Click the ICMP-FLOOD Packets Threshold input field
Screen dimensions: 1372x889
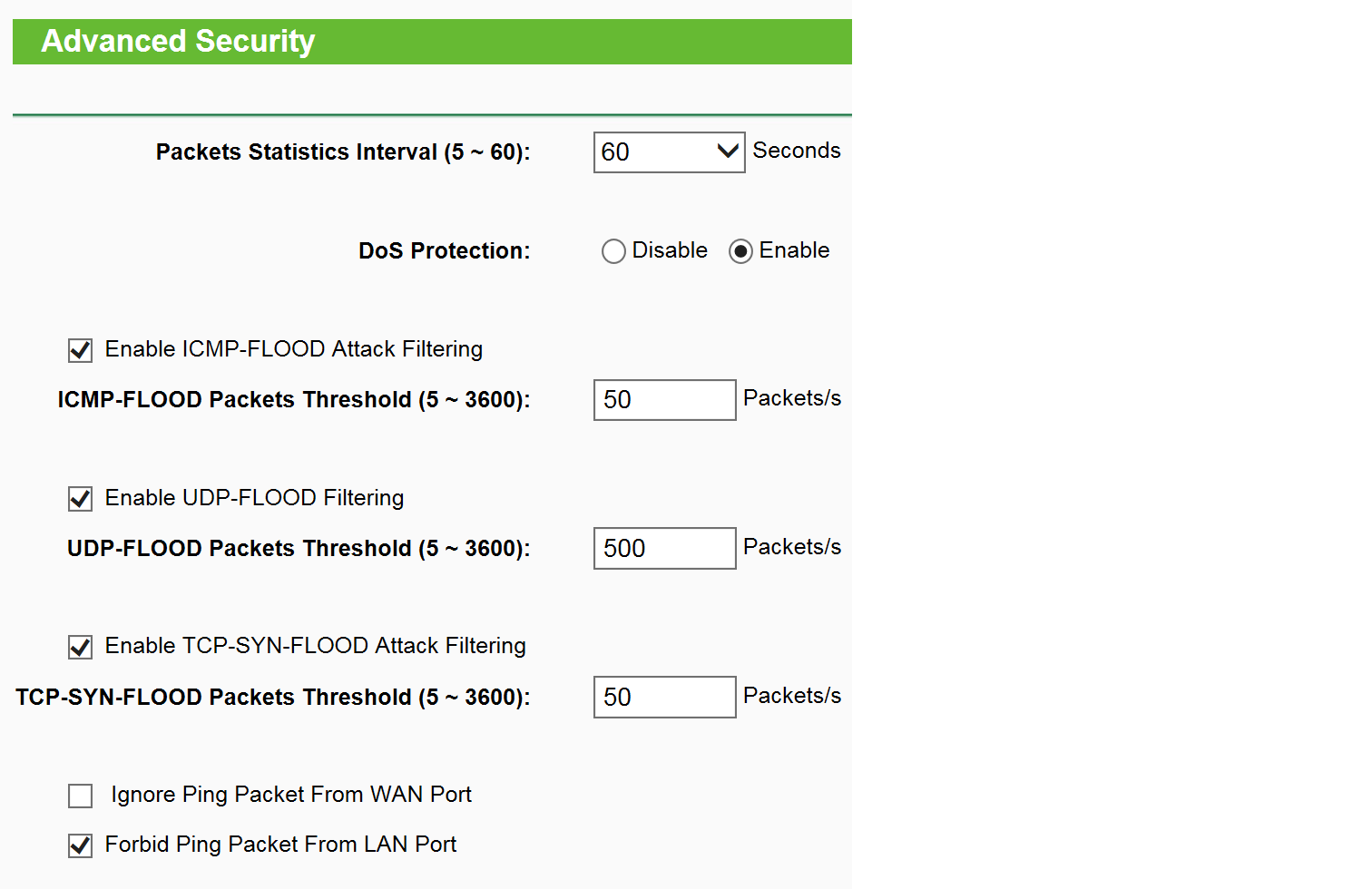tap(664, 400)
